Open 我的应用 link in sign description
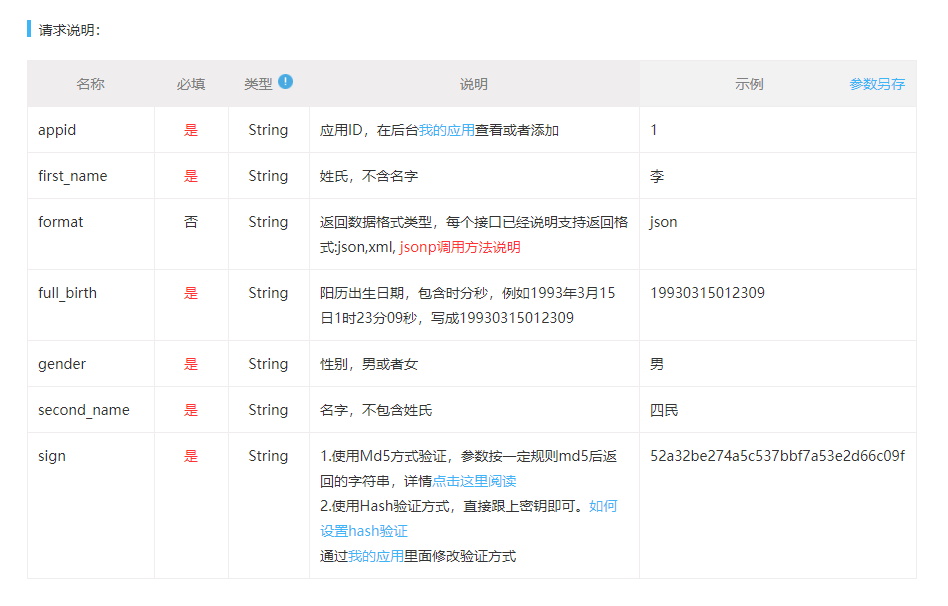This screenshot has width=948, height=606. [376, 556]
